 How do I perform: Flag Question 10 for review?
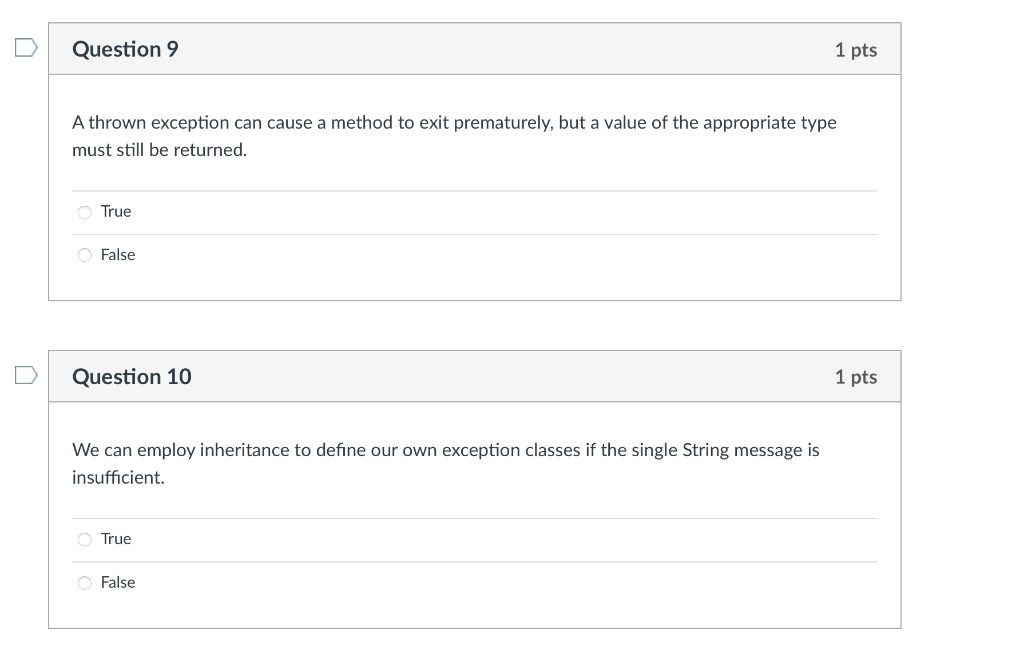(26, 375)
